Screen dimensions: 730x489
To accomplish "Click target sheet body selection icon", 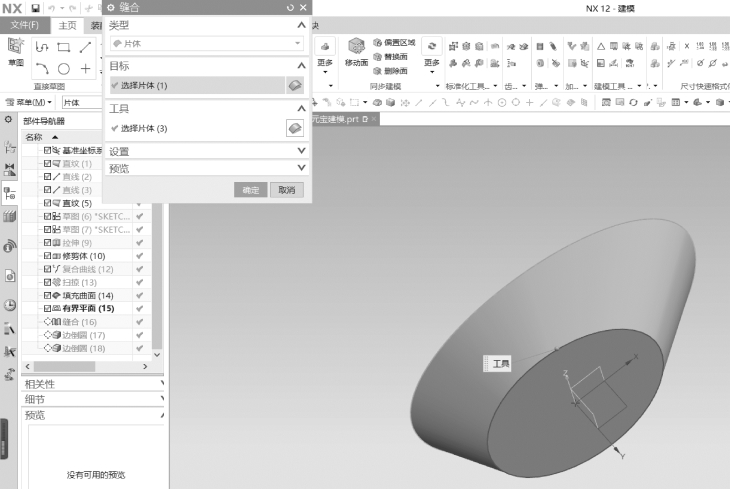I will pyautogui.click(x=295, y=86).
